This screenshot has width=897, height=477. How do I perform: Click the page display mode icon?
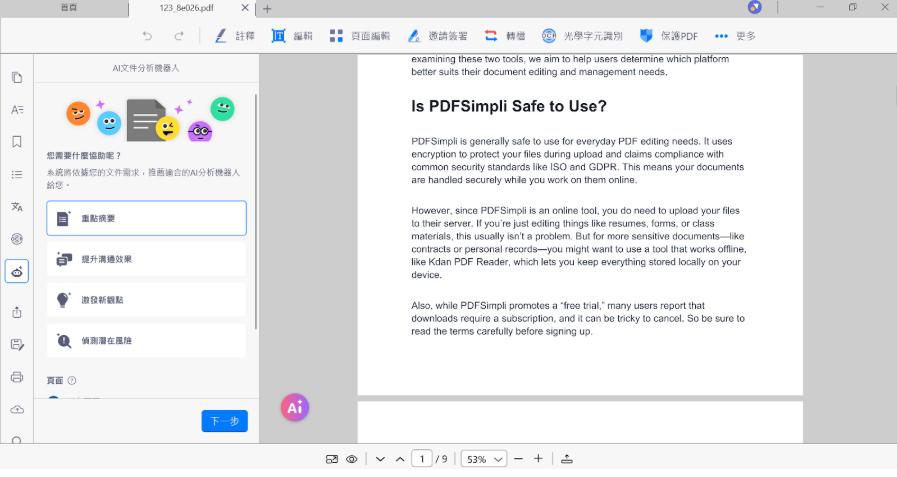(x=332, y=459)
